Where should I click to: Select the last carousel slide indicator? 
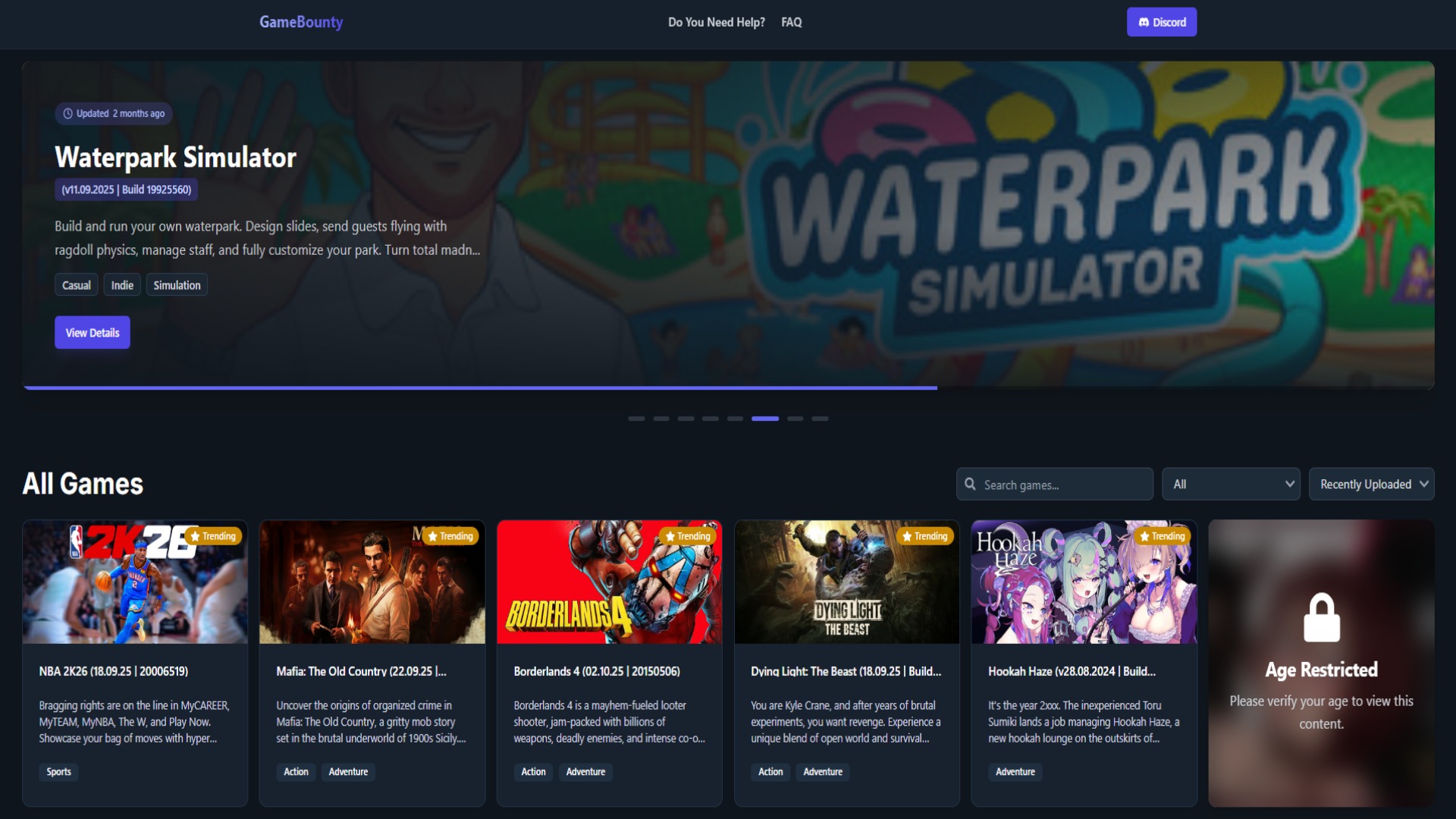820,419
